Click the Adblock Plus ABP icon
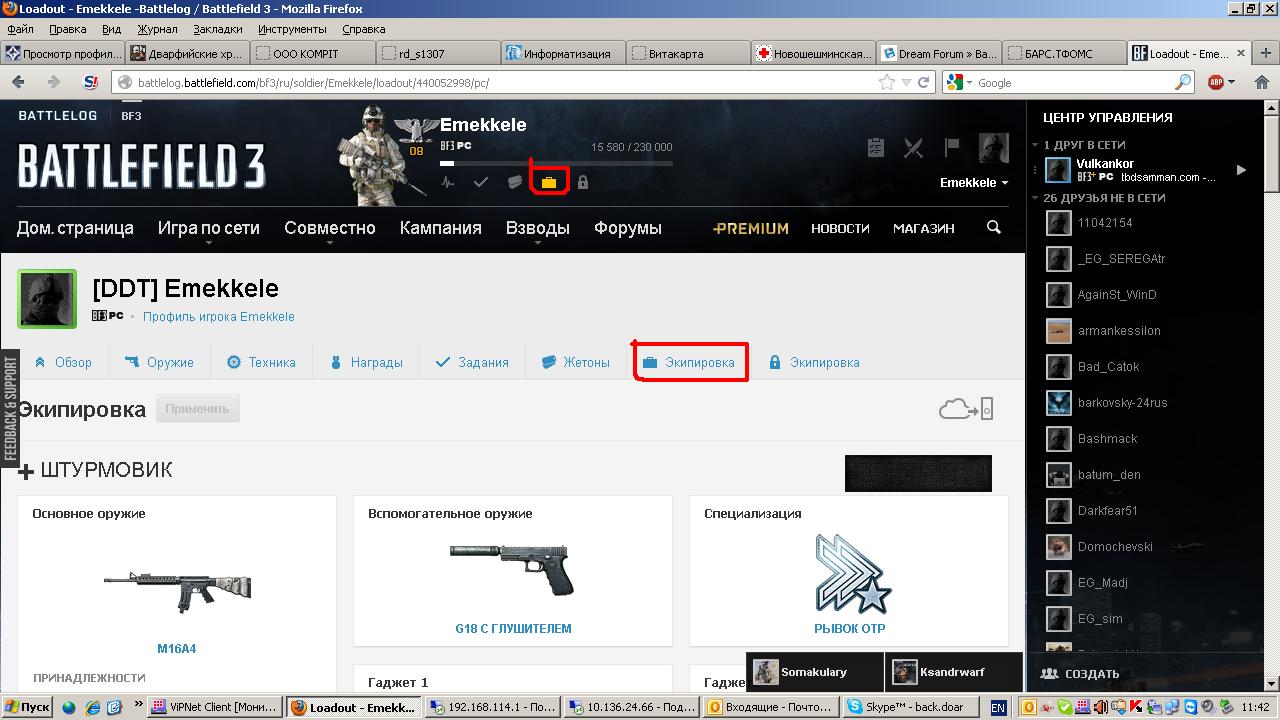1280x720 pixels. [1216, 82]
